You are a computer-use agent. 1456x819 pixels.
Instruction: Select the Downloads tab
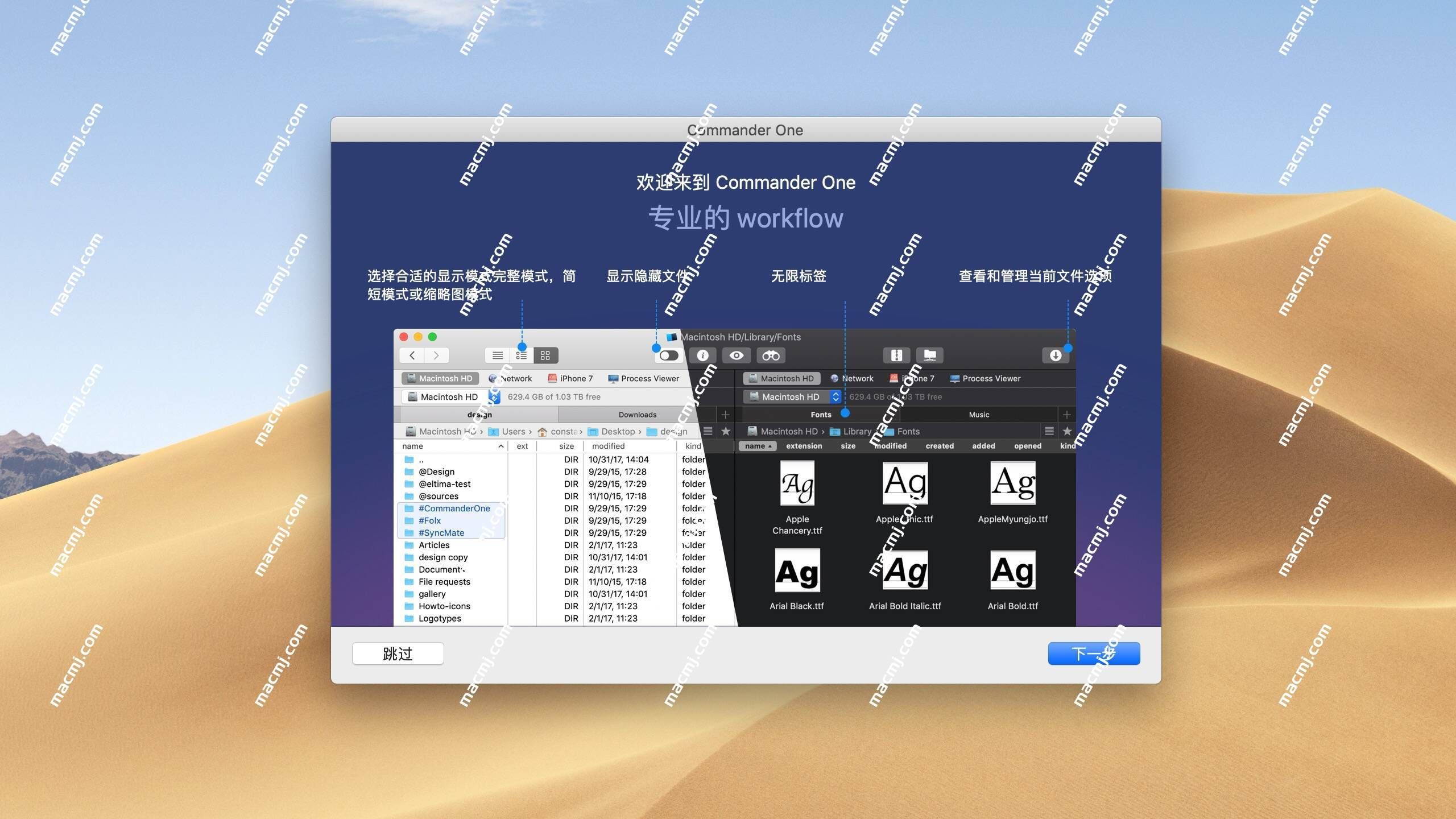pos(637,415)
